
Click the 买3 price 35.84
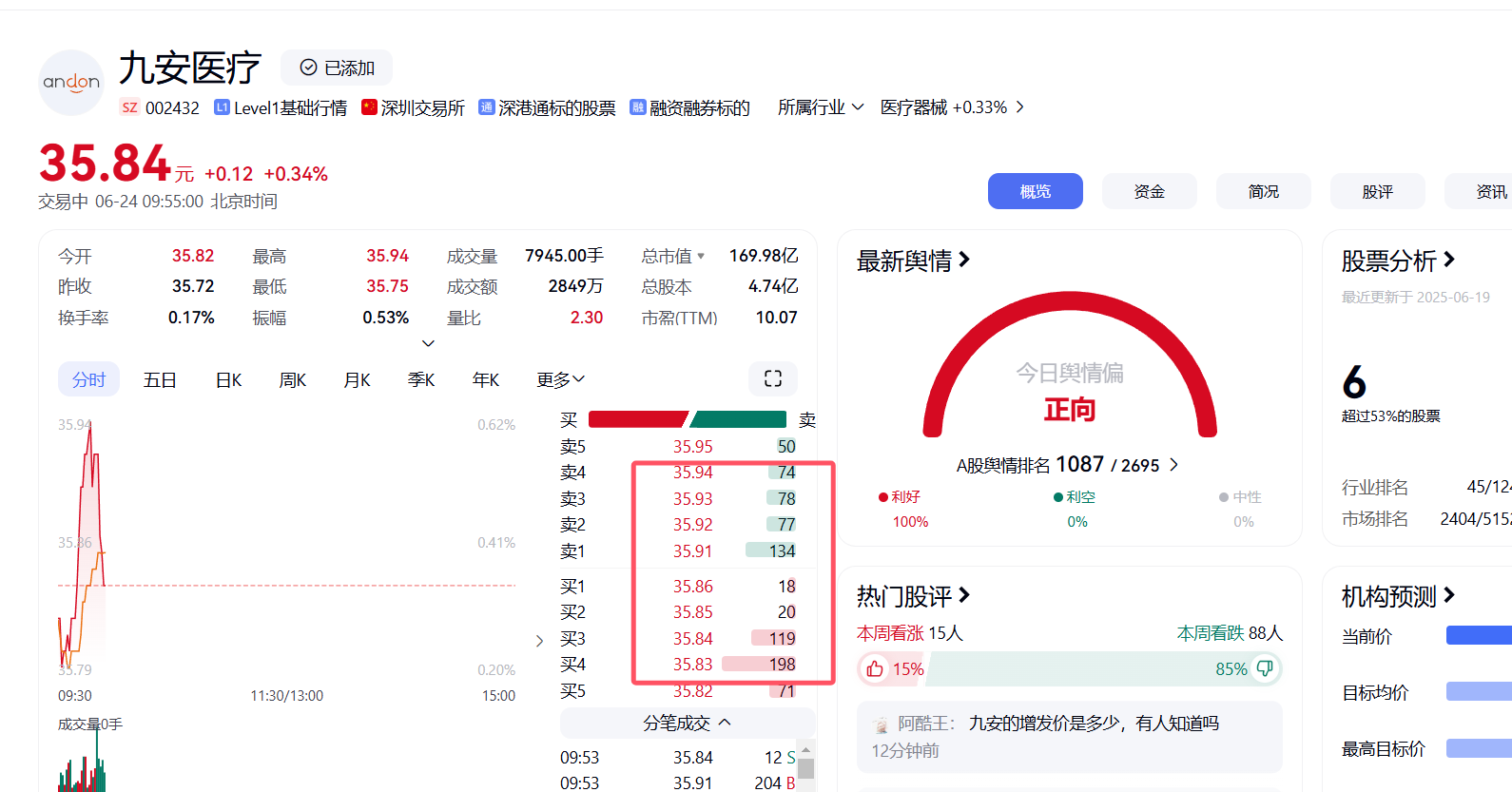(693, 638)
